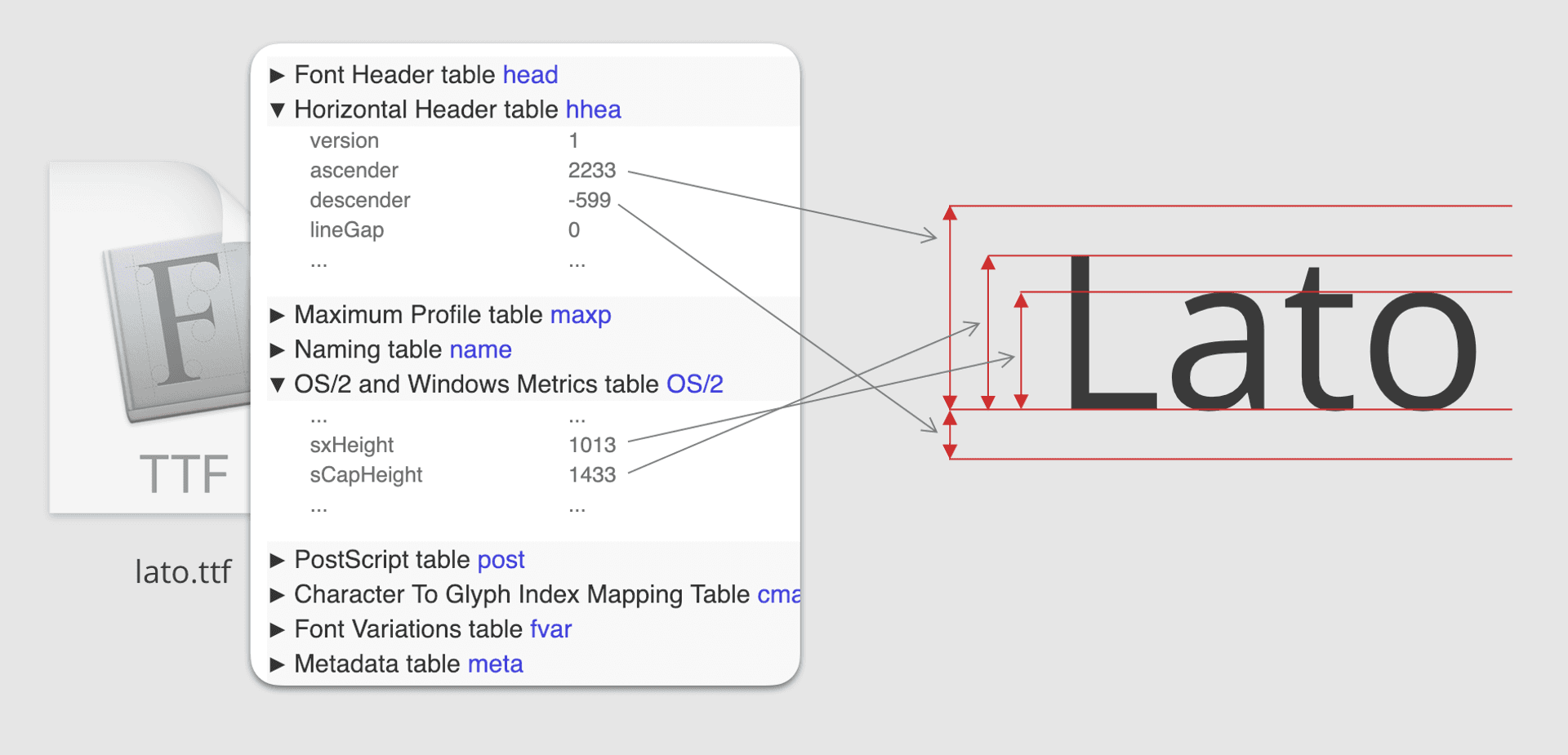Expand Character To Glyph Index Mapping Table

click(x=278, y=595)
